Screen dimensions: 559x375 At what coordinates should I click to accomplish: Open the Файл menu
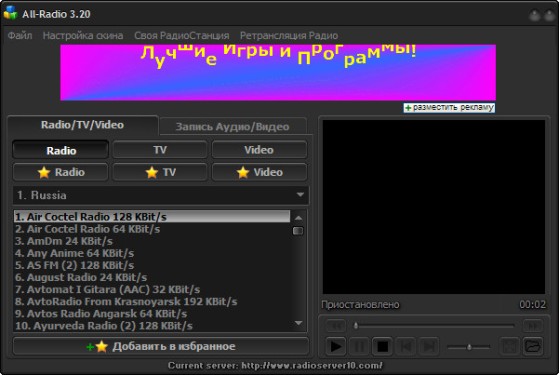20,36
